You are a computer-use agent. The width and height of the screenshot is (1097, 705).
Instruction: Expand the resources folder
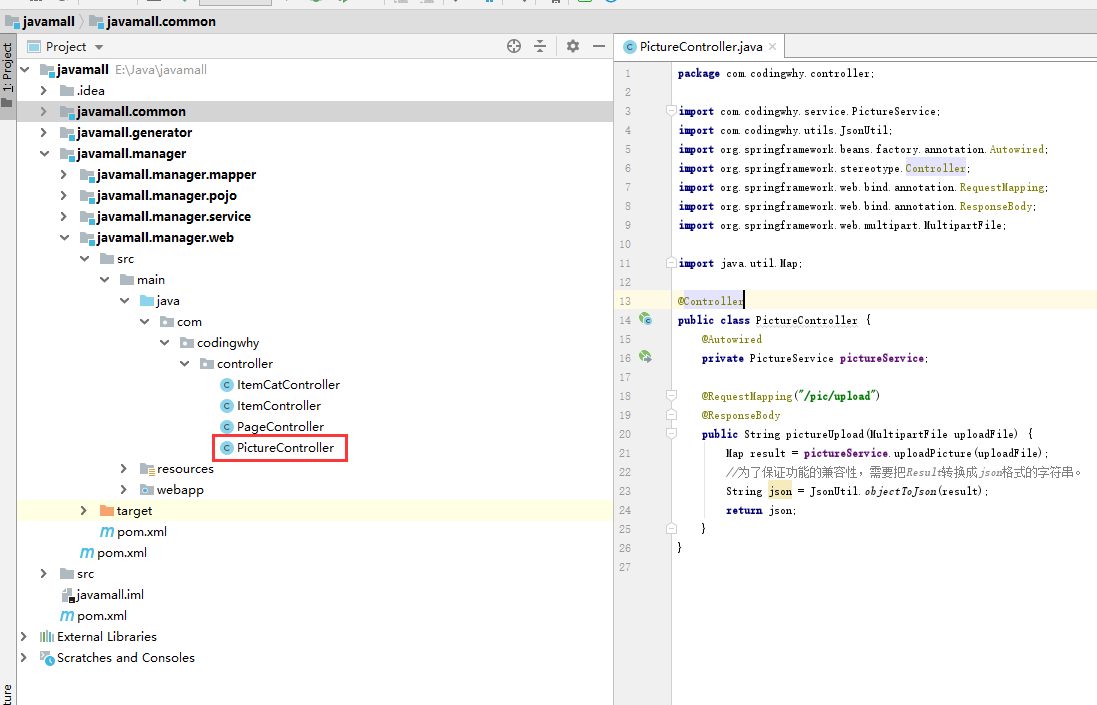pyautogui.click(x=124, y=469)
